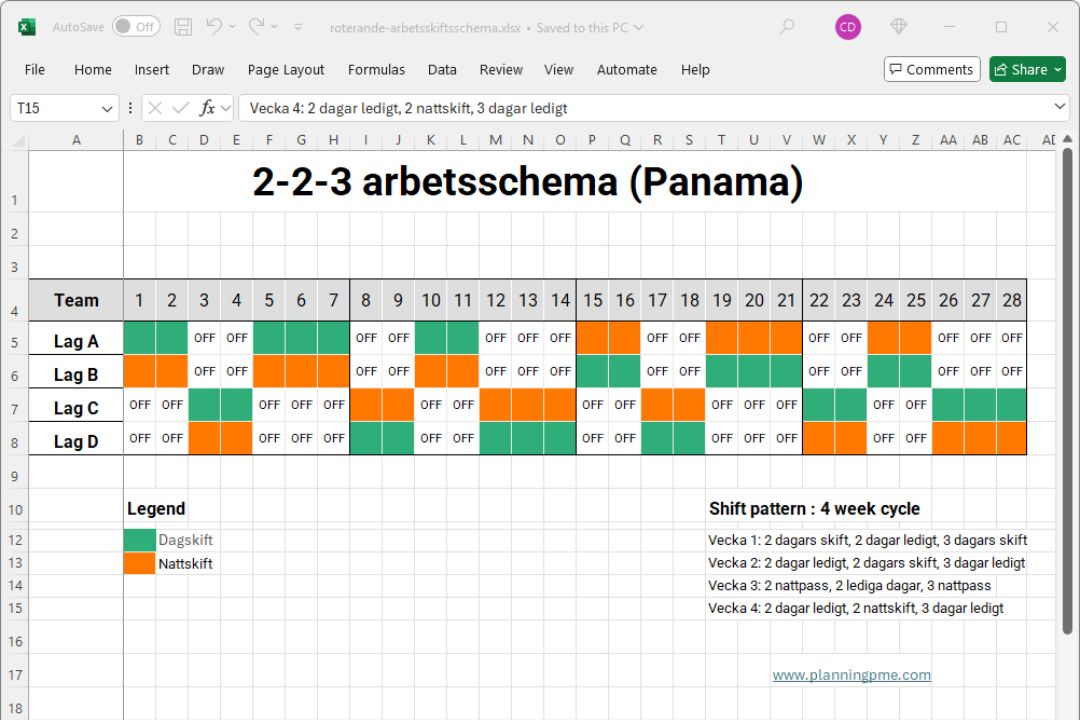This screenshot has width=1080, height=720.
Task: Switch to the Page Layout tab
Action: 286,70
